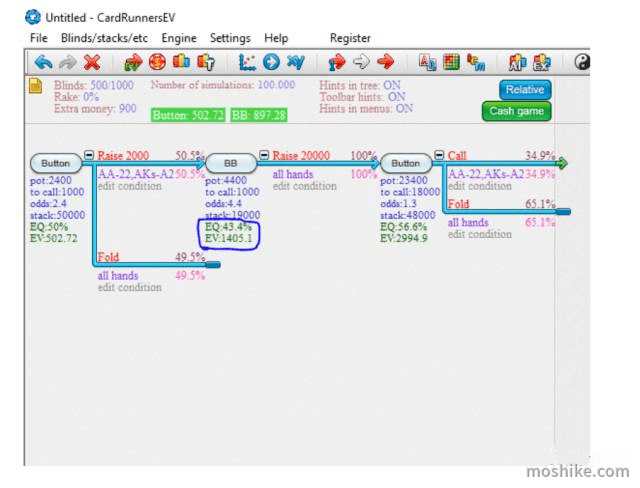This screenshot has height=488, width=640.
Task: Toggle Hints in menus: ON
Action: tap(366, 108)
